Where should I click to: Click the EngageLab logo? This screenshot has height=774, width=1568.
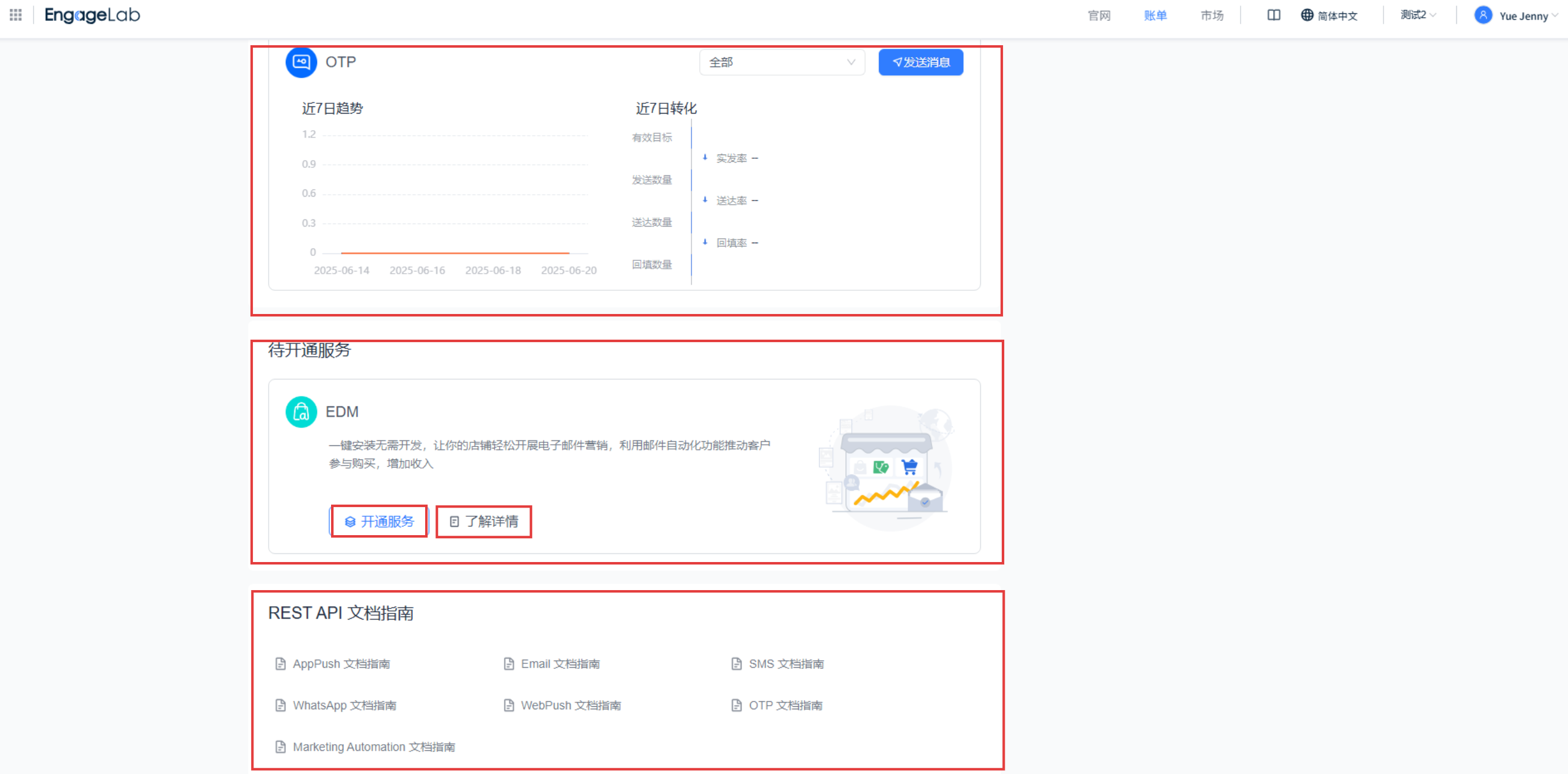click(92, 15)
